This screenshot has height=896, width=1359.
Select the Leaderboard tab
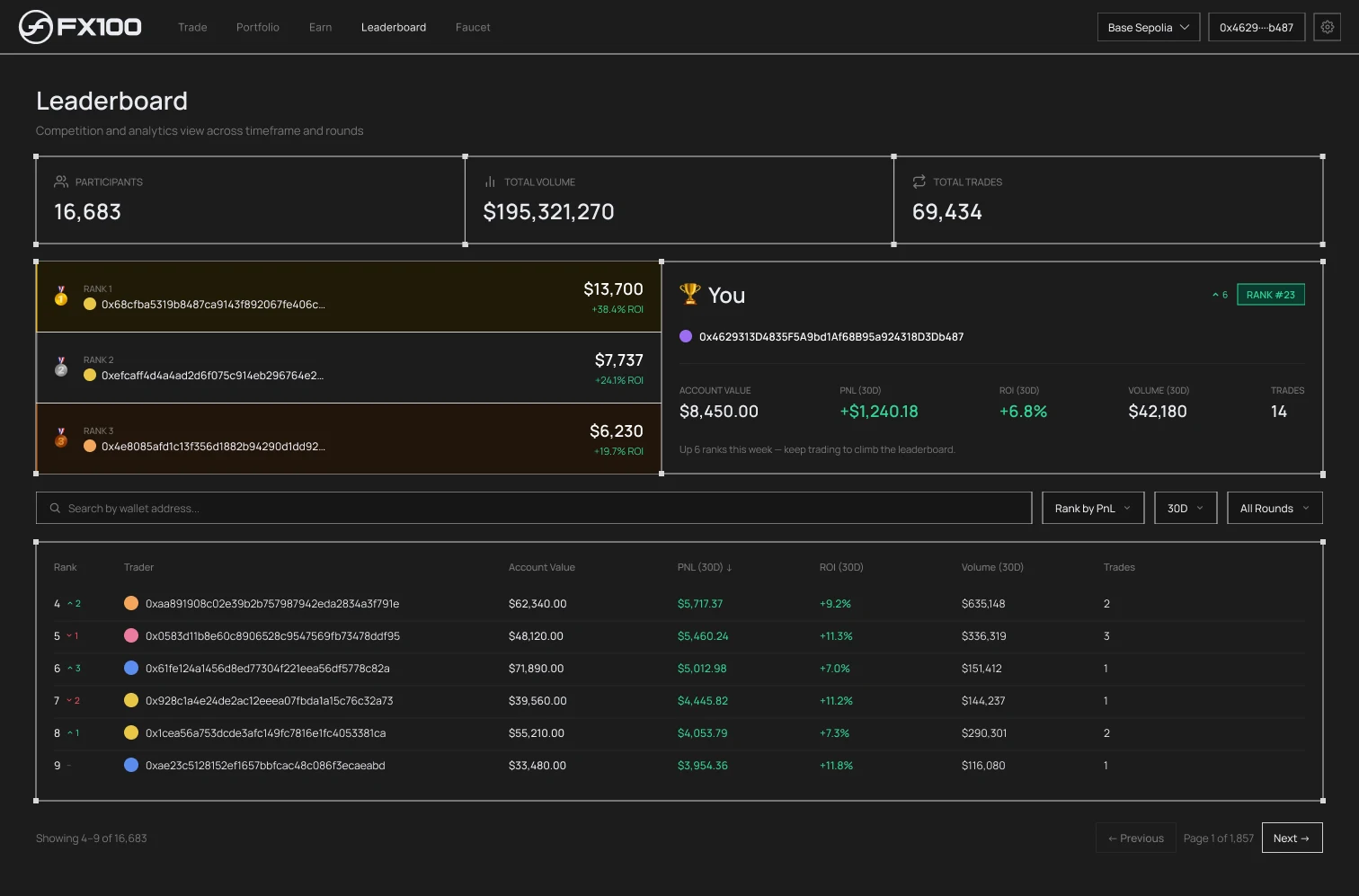click(x=394, y=27)
